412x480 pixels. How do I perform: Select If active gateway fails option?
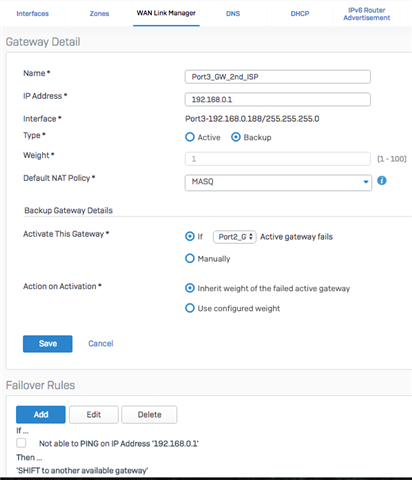coord(190,236)
